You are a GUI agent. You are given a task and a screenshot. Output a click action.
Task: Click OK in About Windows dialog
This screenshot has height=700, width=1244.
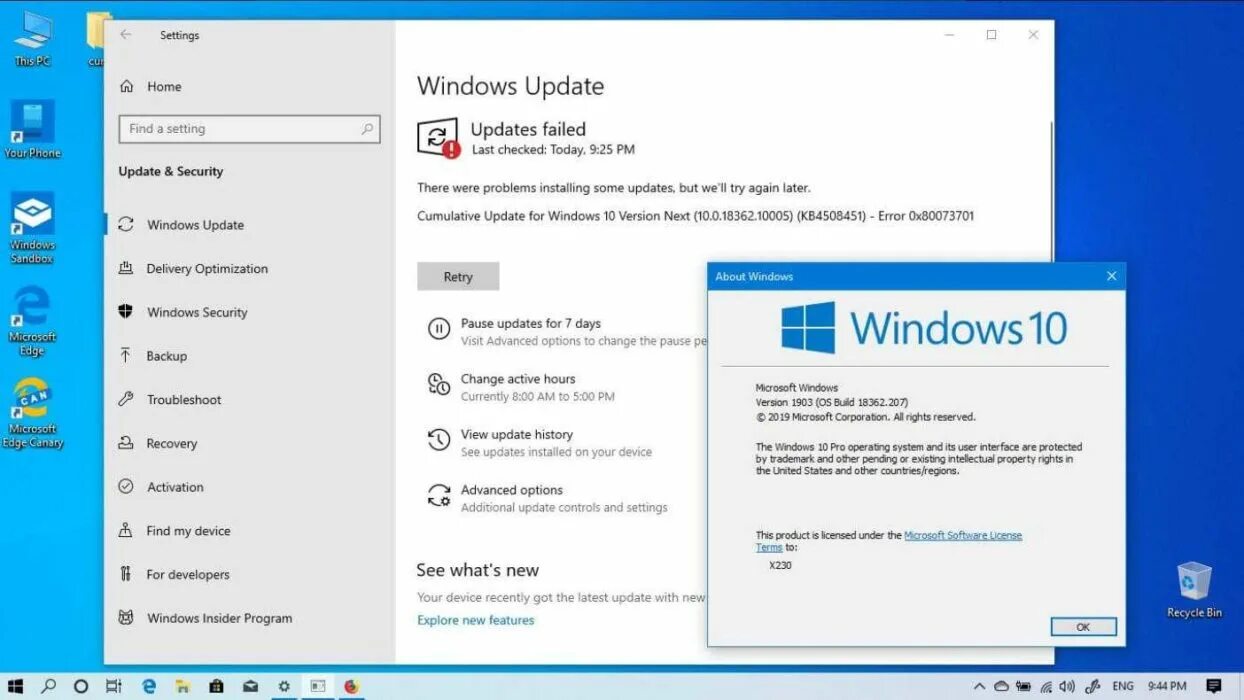1083,627
